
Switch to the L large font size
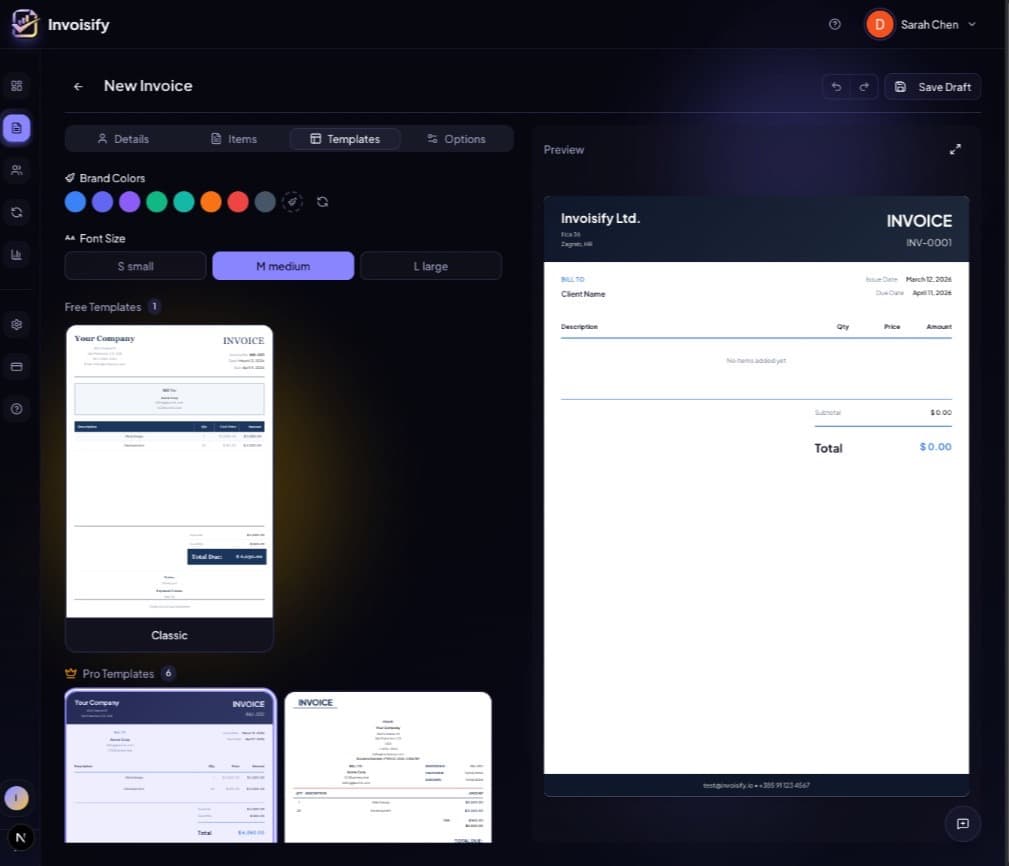(x=430, y=266)
